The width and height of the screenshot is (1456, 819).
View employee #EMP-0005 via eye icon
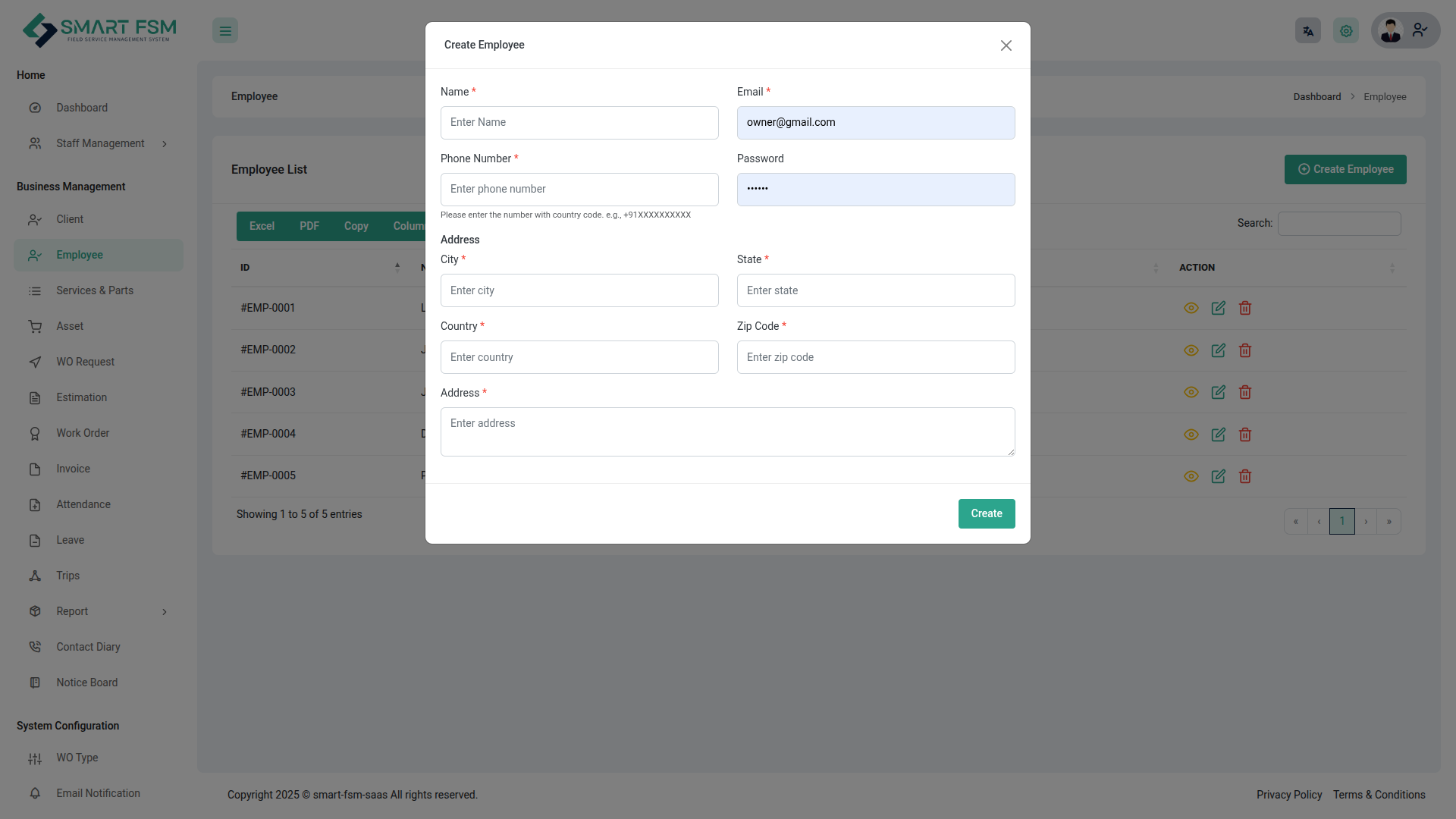(1191, 476)
